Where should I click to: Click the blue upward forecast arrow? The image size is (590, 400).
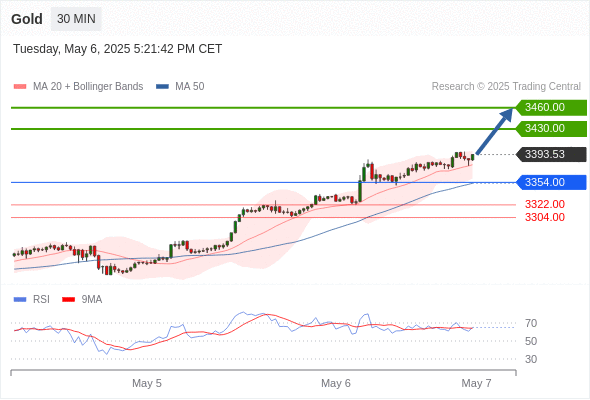(x=494, y=131)
